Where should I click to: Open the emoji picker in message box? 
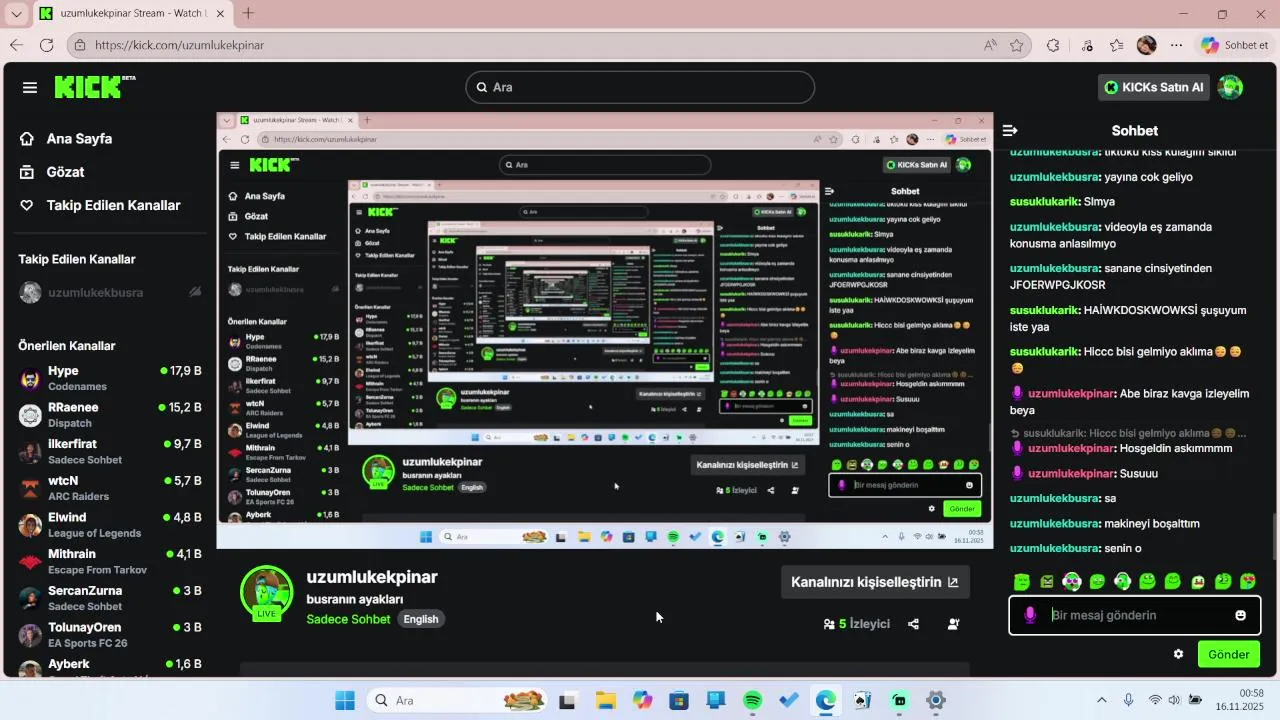[x=1240, y=615]
